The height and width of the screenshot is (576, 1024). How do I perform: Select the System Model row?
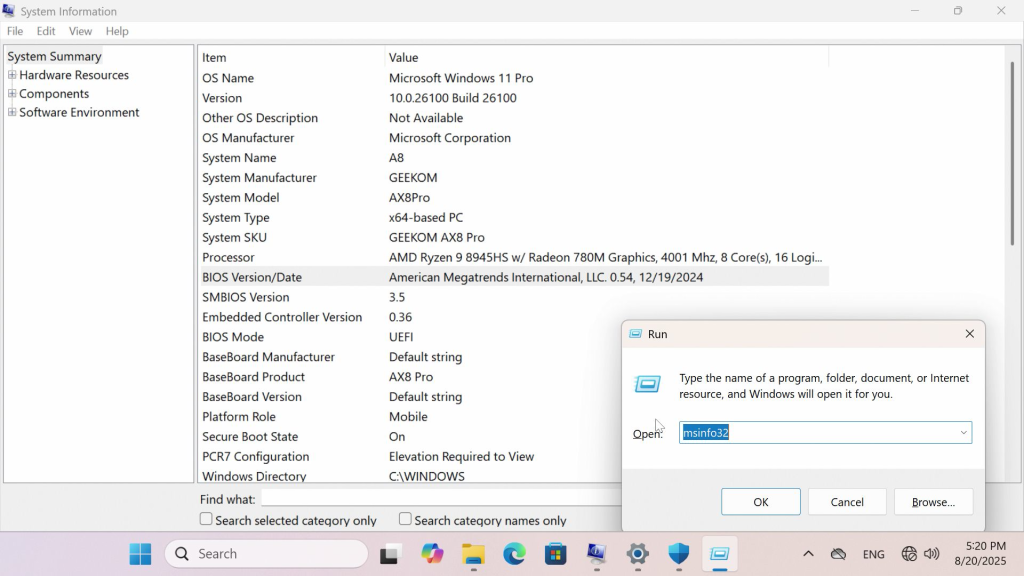513,197
